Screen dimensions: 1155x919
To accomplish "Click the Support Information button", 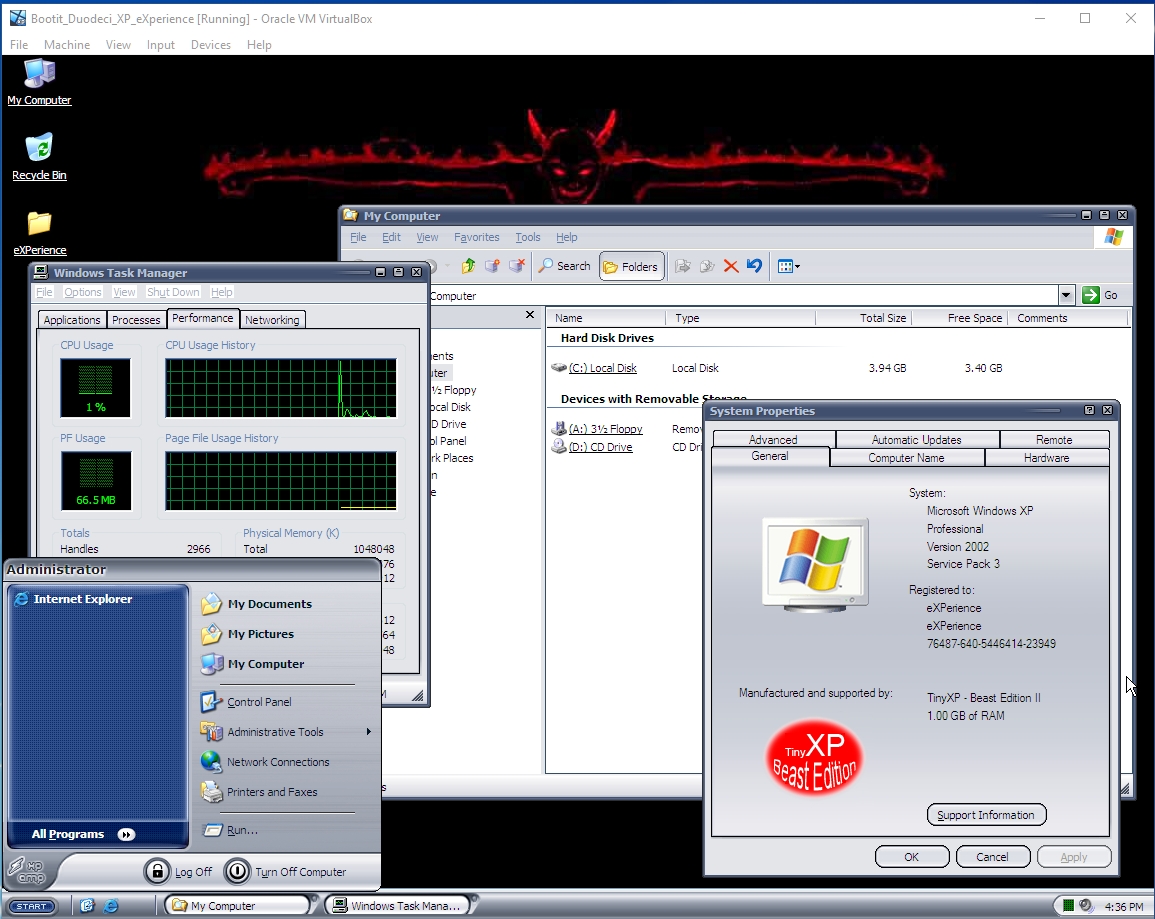I will coord(986,814).
